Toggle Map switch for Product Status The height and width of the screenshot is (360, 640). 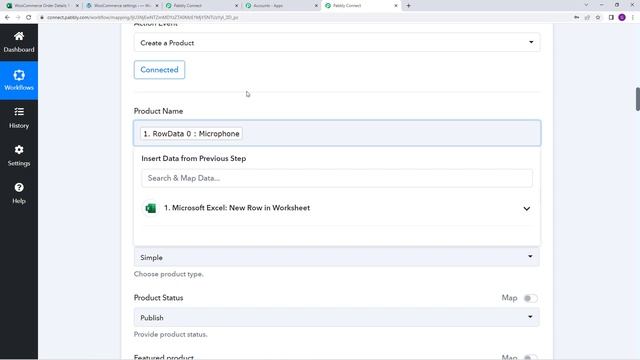531,298
